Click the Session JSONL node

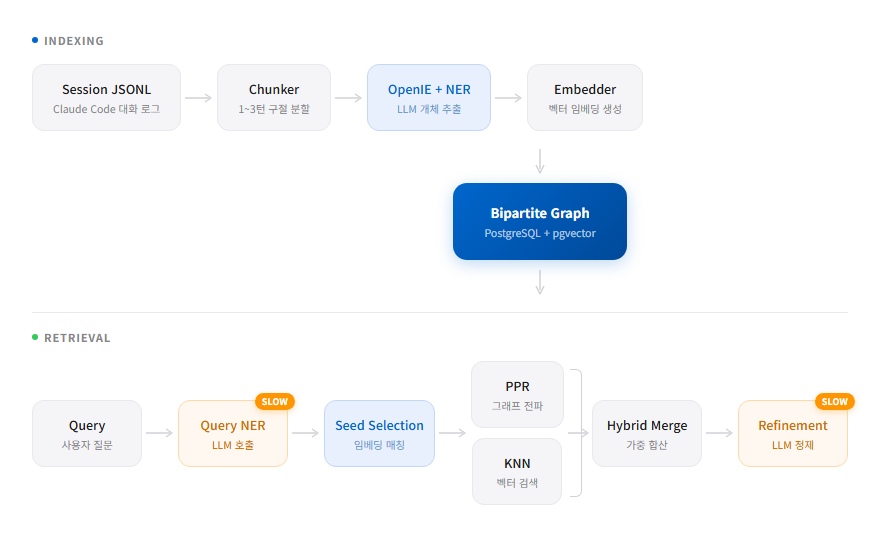click(x=106, y=97)
